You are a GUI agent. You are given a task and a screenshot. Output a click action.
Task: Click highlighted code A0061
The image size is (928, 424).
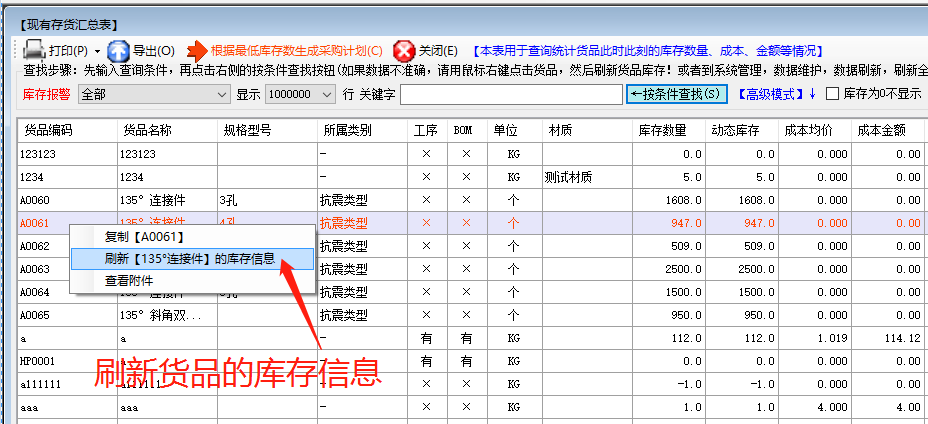pyautogui.click(x=34, y=223)
